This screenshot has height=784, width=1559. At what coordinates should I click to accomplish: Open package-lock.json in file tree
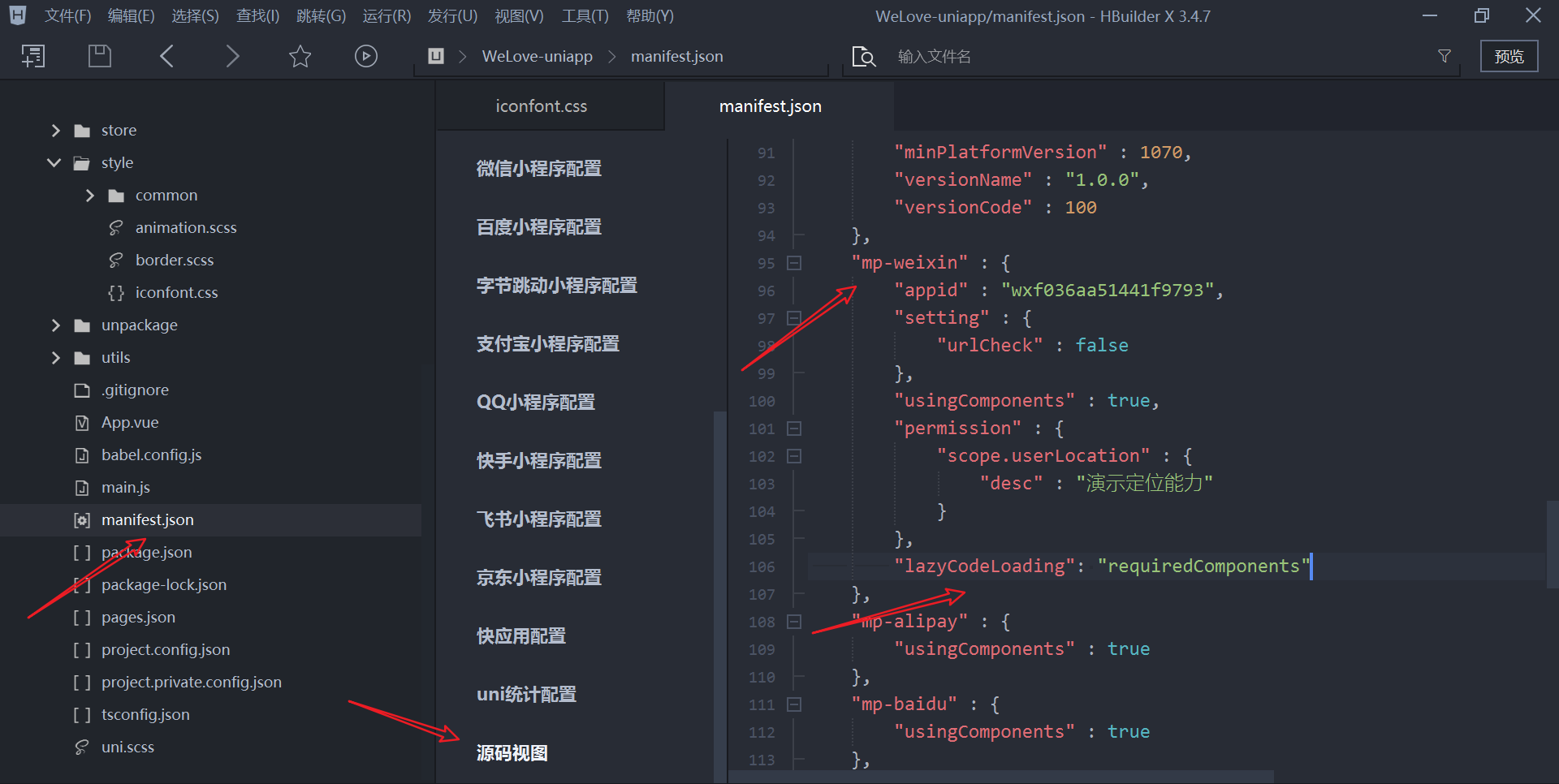164,585
